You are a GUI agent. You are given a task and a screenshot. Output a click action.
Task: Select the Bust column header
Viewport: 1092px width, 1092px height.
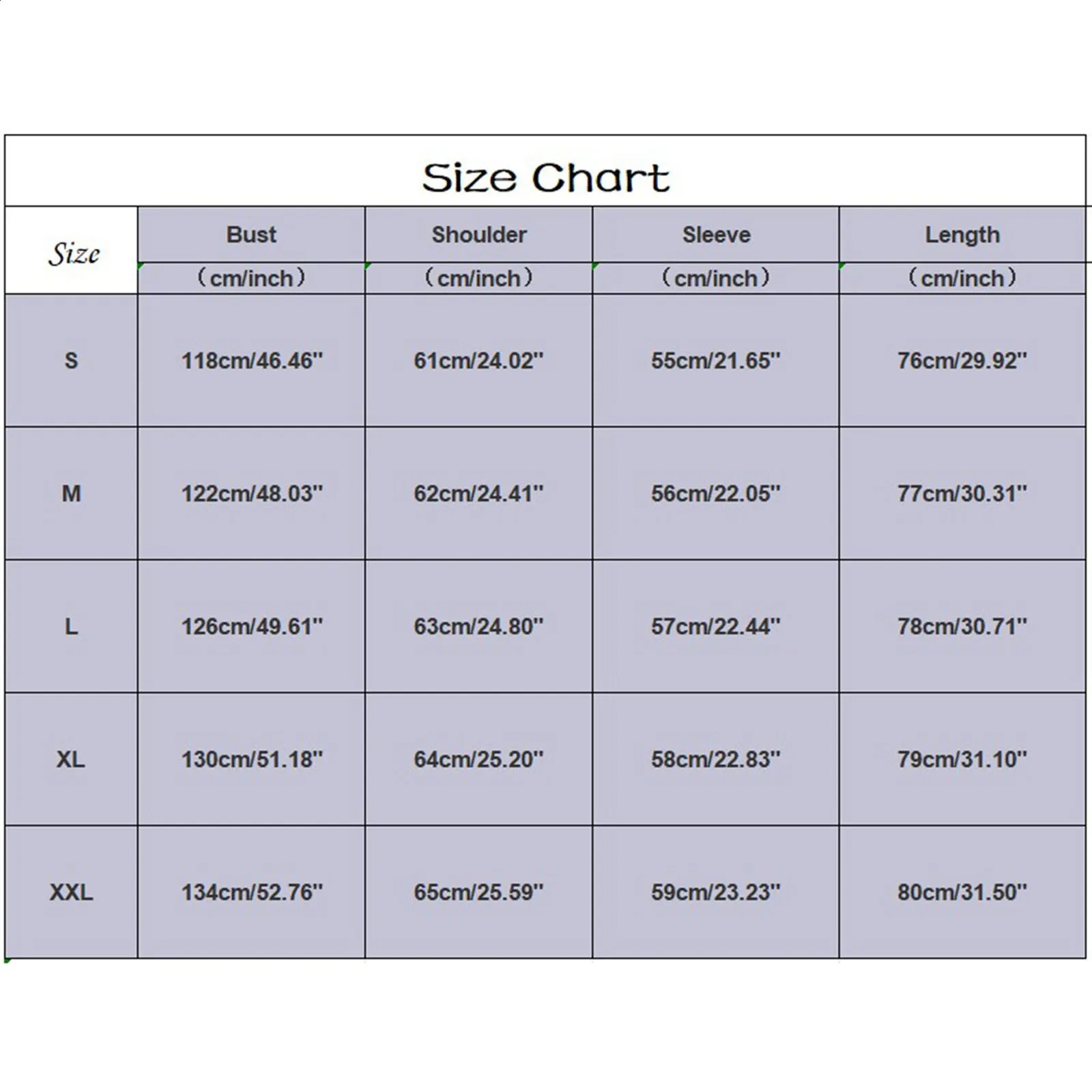point(251,235)
